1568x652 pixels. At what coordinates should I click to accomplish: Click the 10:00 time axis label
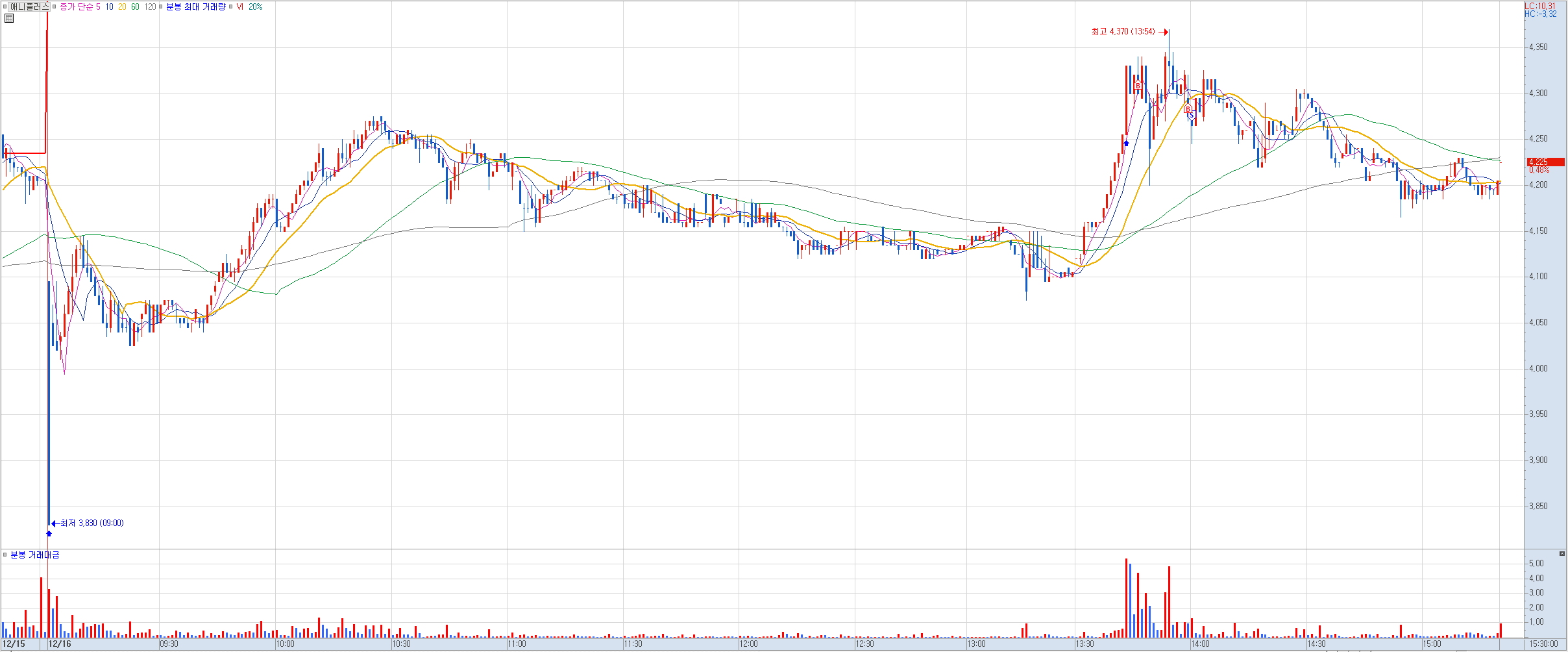tap(285, 644)
